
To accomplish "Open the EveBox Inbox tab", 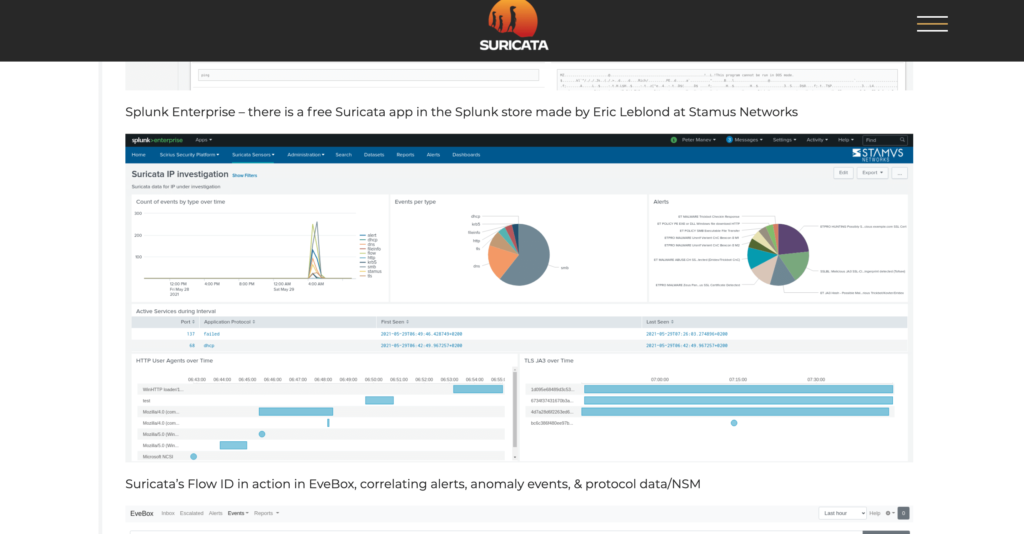I will tap(168, 513).
